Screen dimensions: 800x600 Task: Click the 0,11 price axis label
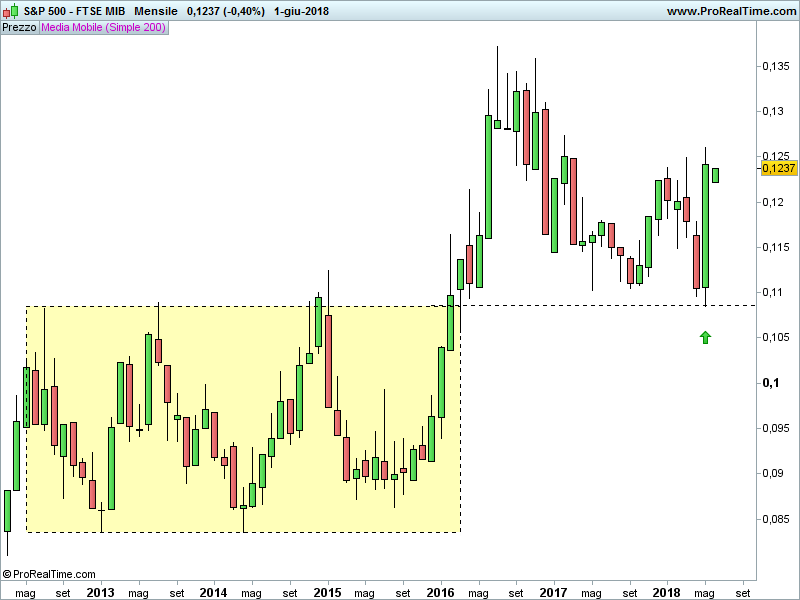pyautogui.click(x=772, y=292)
